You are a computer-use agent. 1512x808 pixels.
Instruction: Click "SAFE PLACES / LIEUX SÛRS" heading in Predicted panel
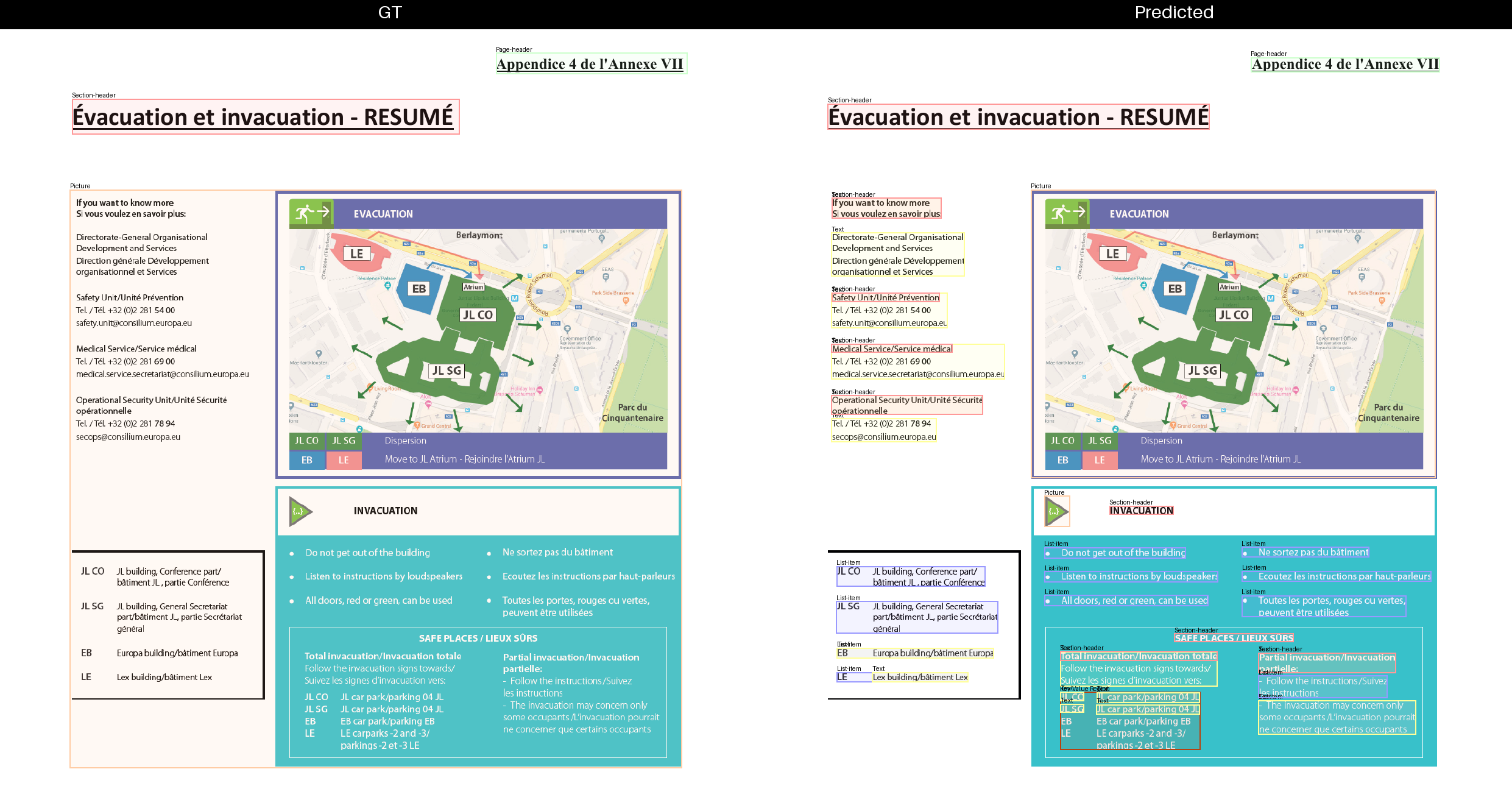pyautogui.click(x=1234, y=638)
